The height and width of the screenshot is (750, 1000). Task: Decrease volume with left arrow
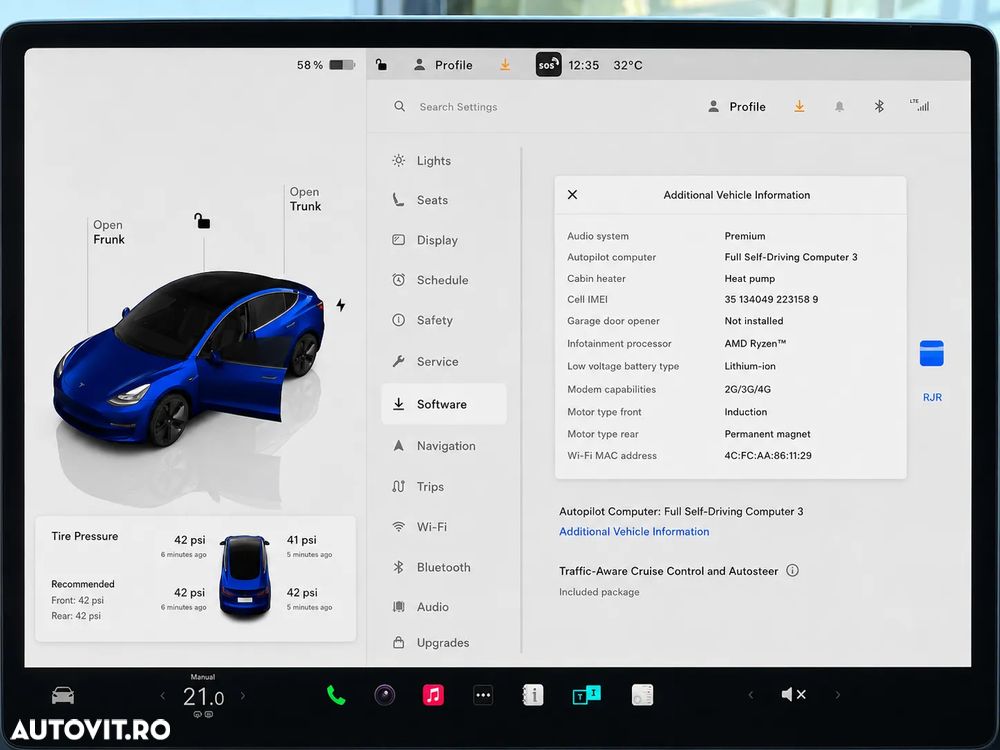pyautogui.click(x=751, y=695)
